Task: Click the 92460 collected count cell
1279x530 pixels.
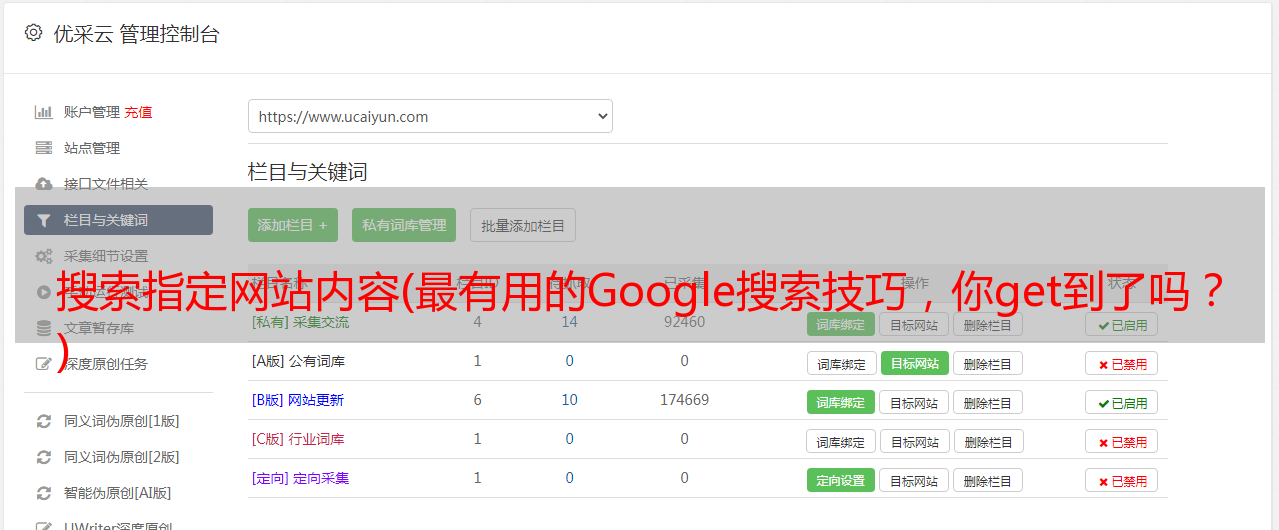Action: point(684,322)
